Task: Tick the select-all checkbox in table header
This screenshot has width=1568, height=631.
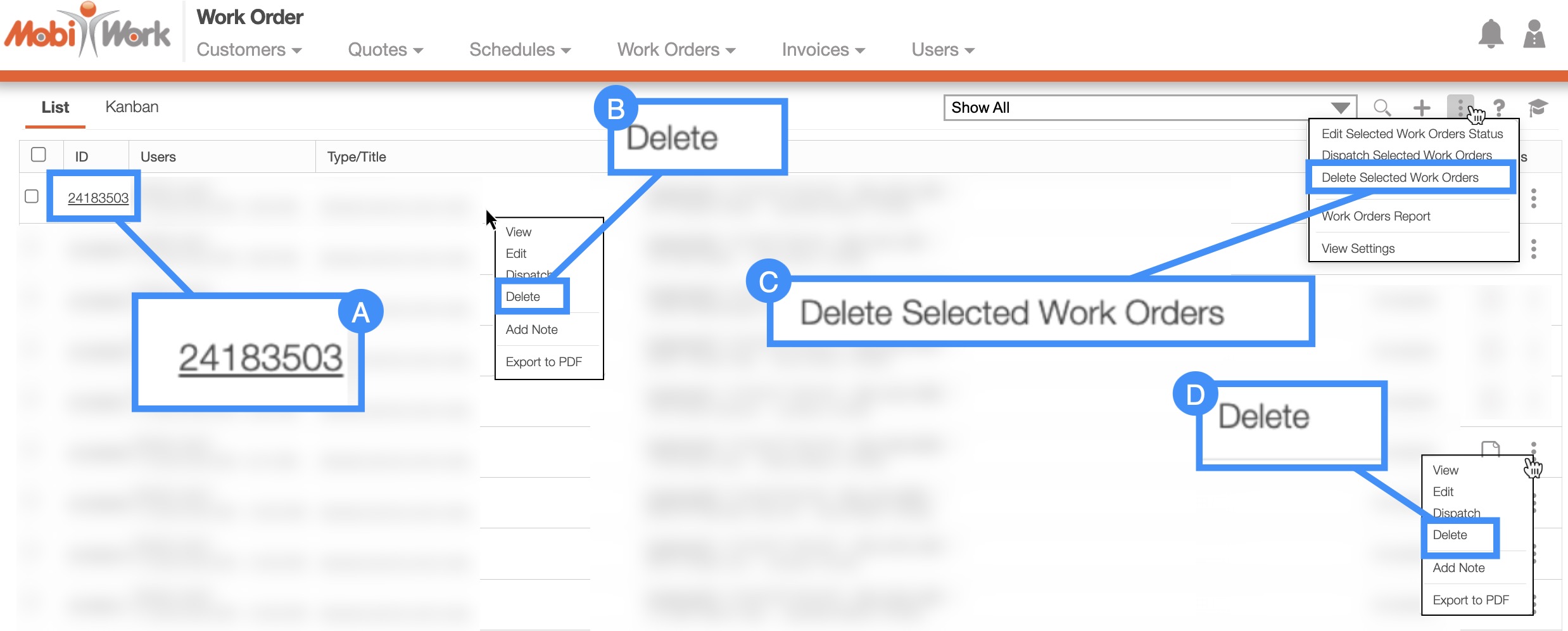Action: (39, 155)
